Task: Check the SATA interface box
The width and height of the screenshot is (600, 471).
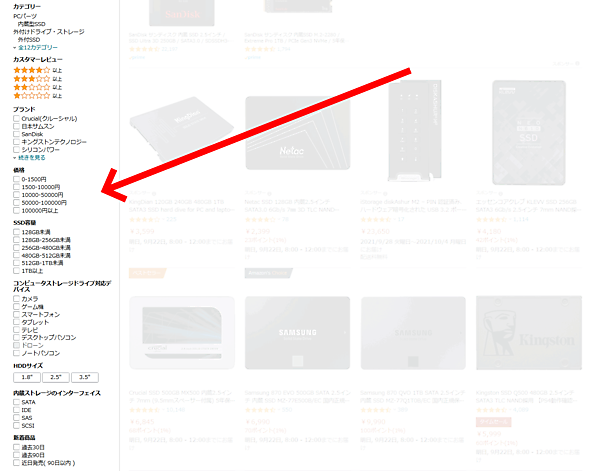Action: 16,402
